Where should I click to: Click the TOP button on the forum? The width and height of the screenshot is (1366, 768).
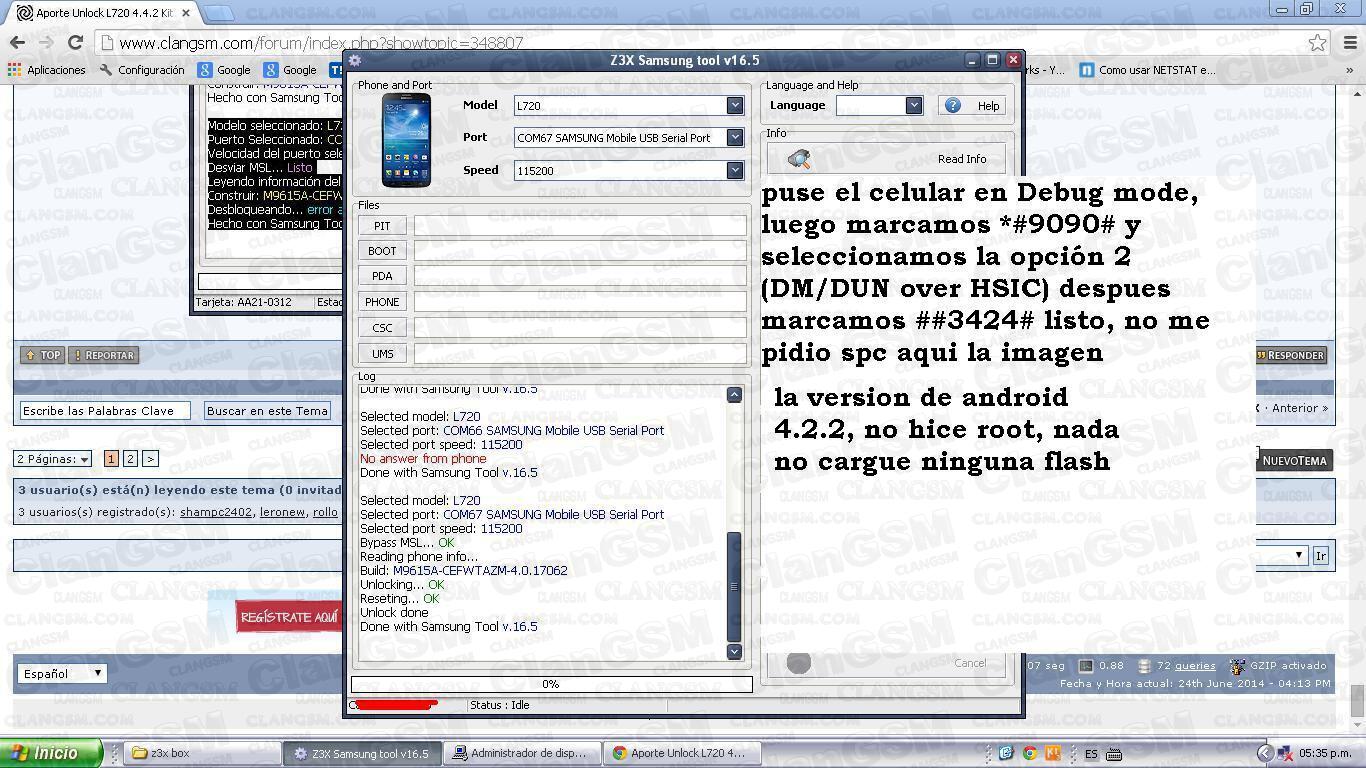tap(42, 355)
